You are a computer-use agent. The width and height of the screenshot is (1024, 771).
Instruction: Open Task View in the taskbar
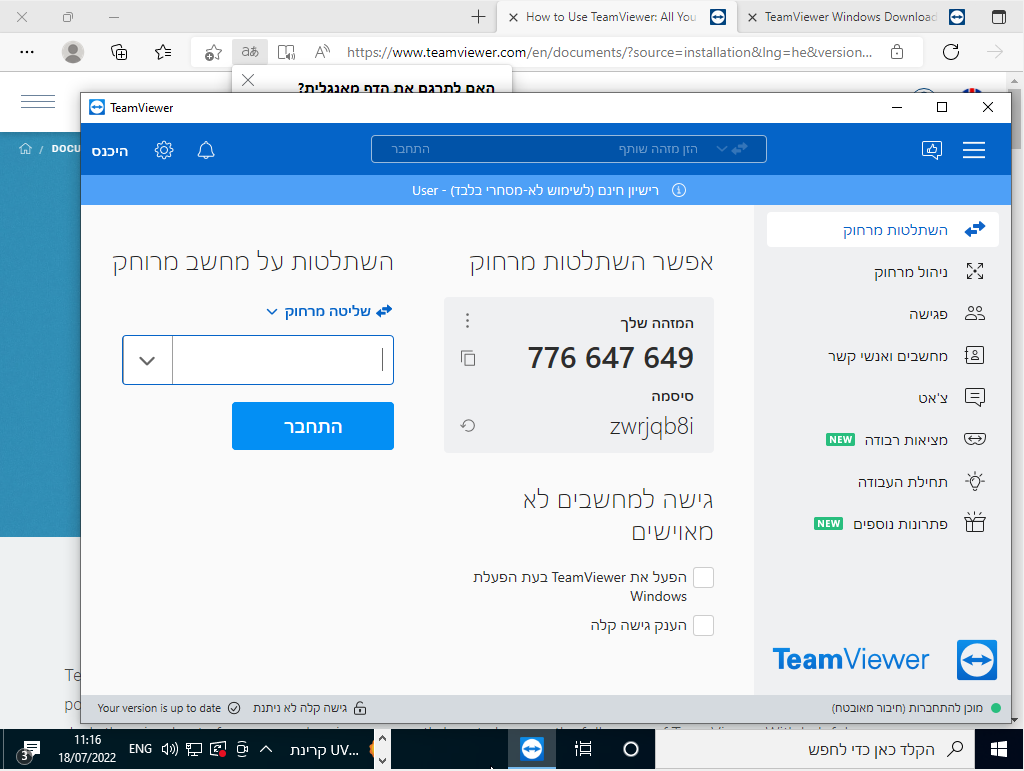tap(583, 749)
